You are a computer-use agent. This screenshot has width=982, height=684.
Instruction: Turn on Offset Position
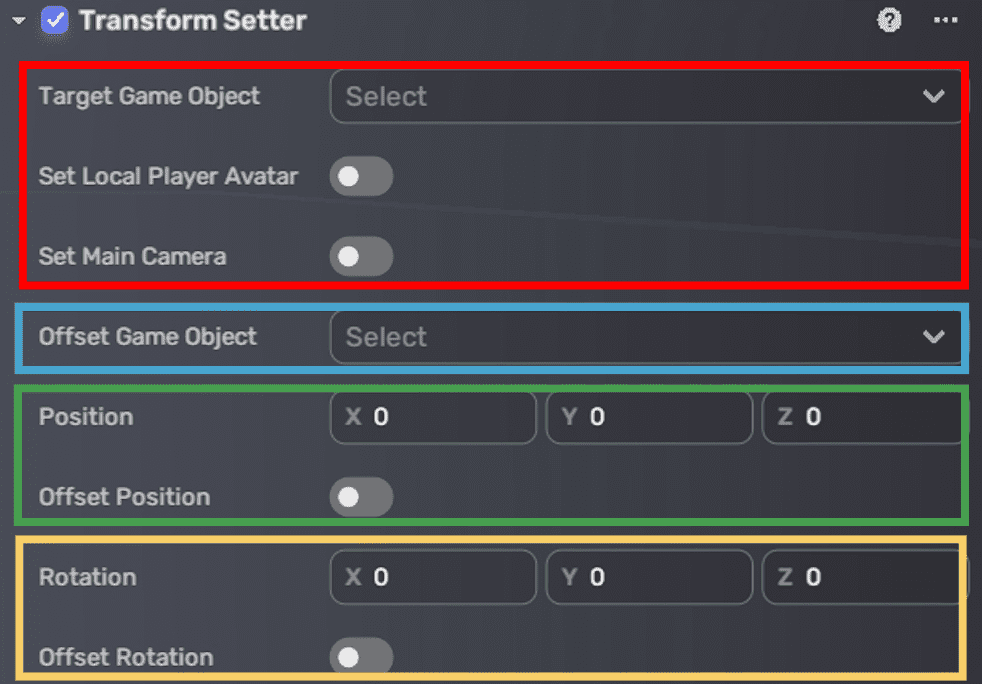361,497
